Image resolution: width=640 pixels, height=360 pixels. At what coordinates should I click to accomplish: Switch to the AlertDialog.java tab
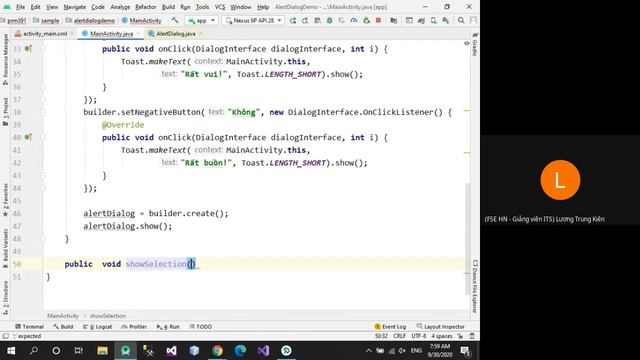point(176,33)
